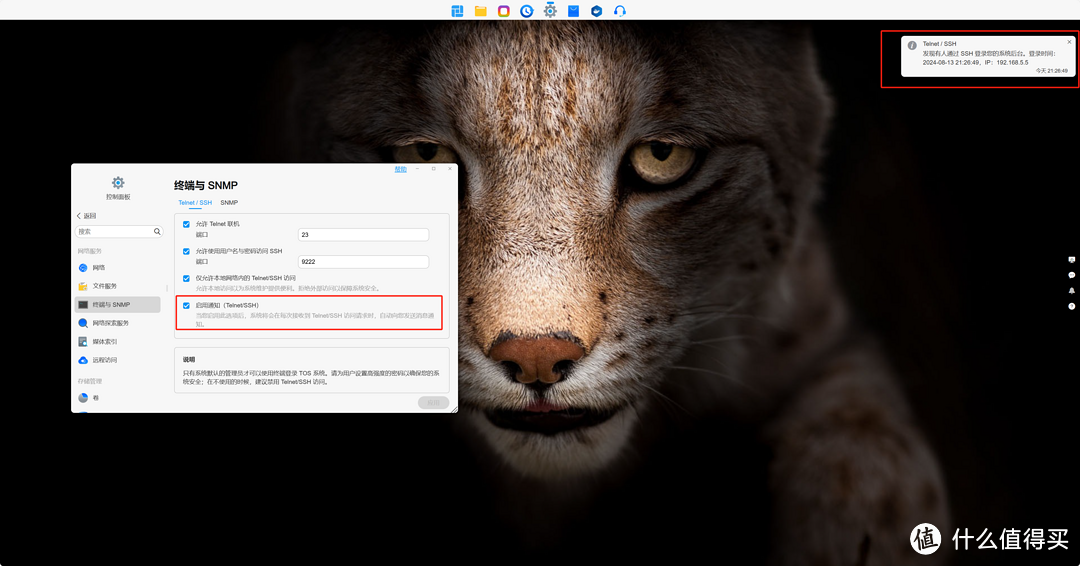Open the File Manager folder icon in dock
Screen dimensions: 1080x566
point(480,11)
